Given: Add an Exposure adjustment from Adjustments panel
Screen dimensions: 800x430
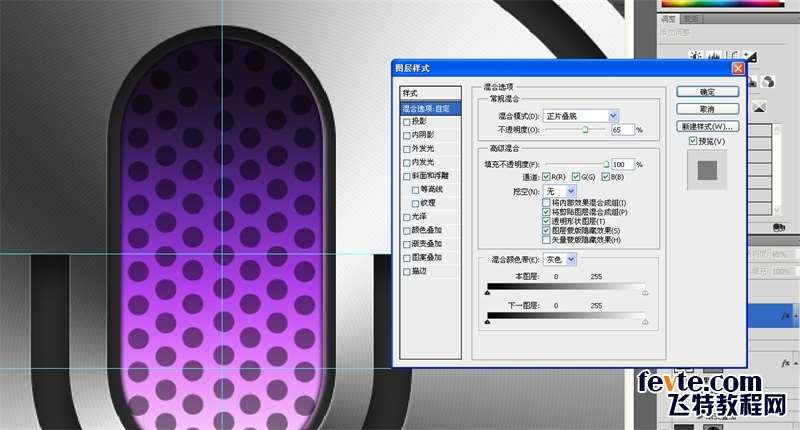Looking at the screenshot, I should click(x=751, y=55).
